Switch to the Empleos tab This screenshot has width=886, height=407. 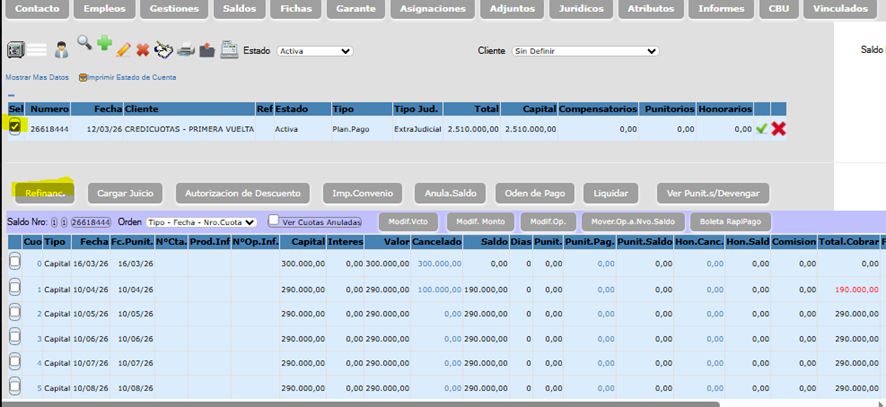(x=105, y=9)
